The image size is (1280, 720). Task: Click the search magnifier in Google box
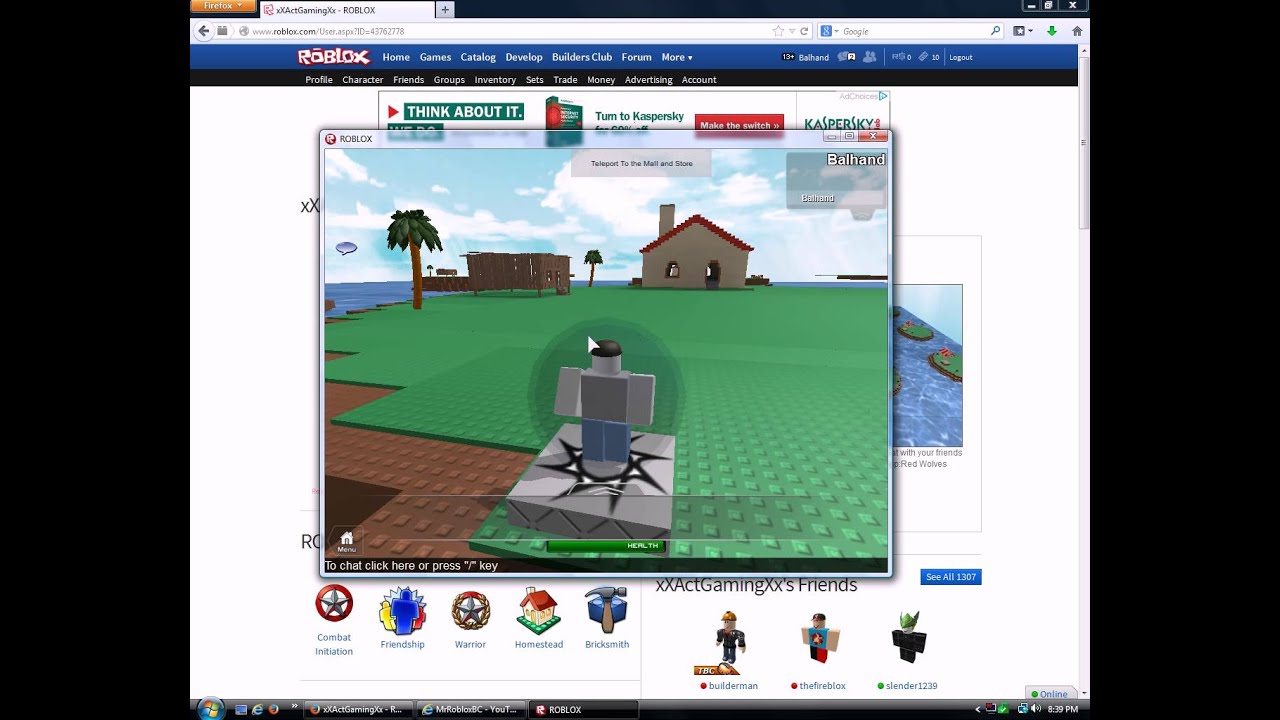click(995, 31)
